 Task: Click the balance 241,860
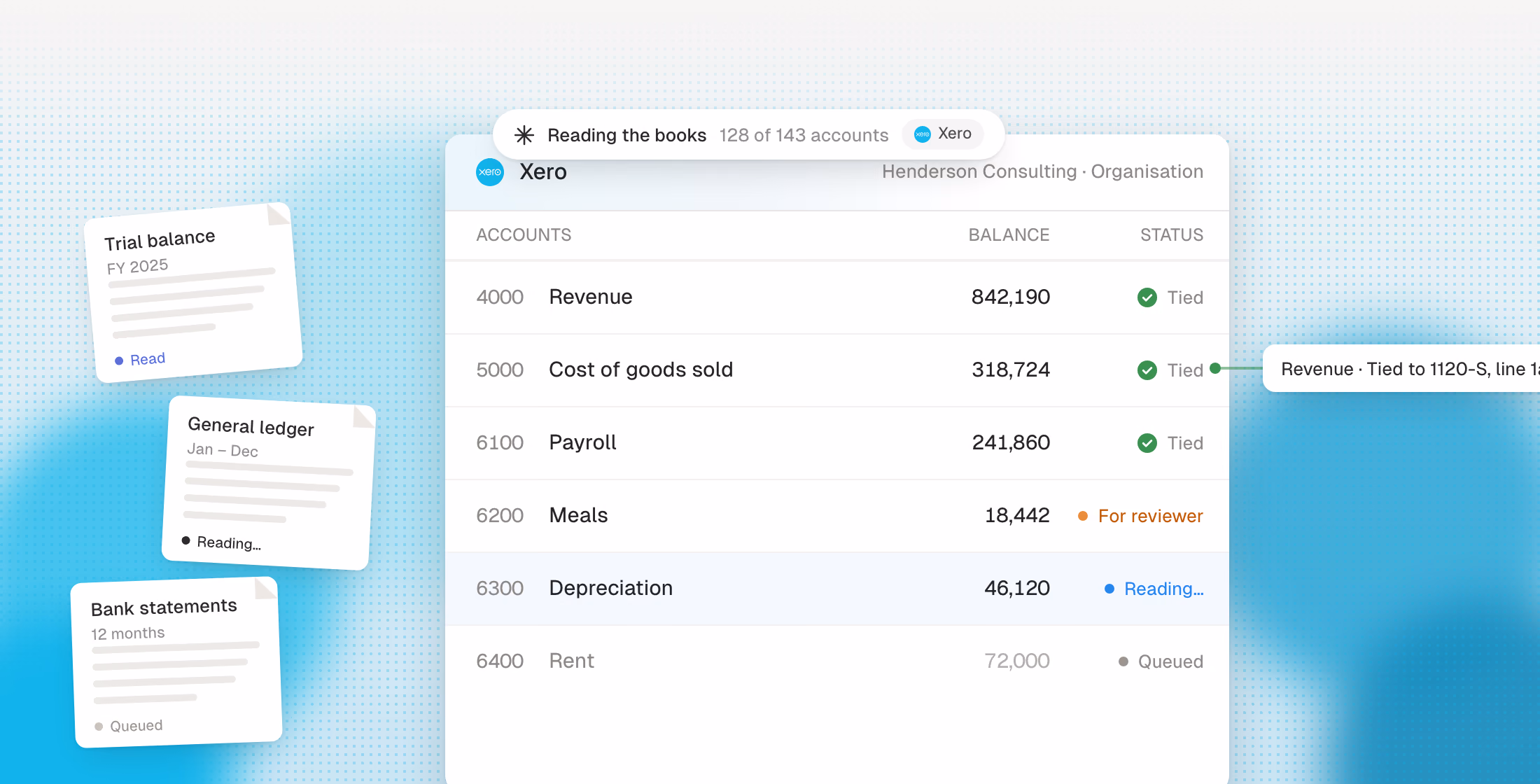point(1011,442)
